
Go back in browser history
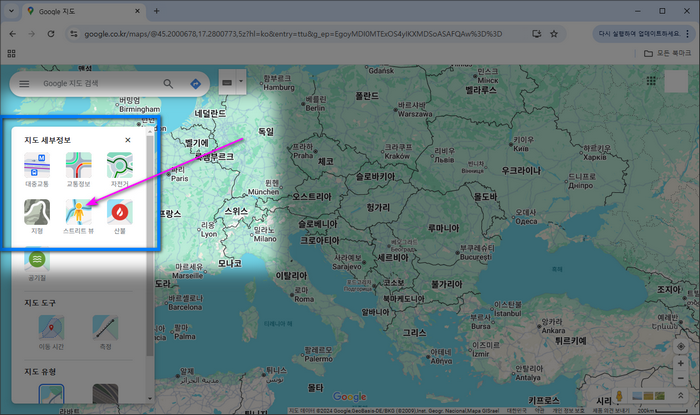click(12, 34)
